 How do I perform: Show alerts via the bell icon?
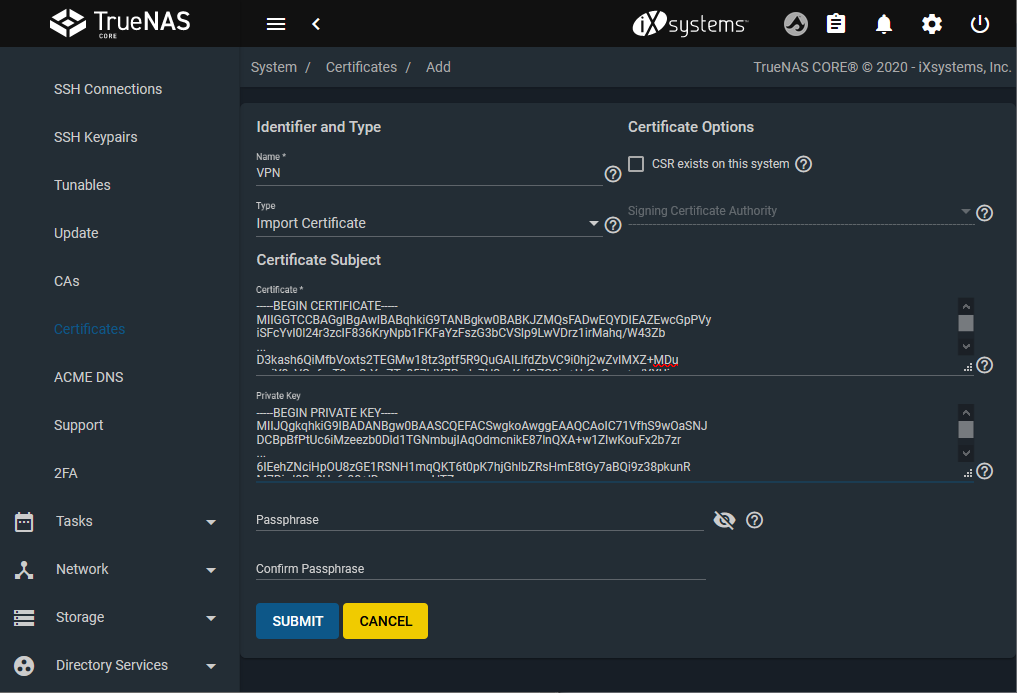click(x=884, y=24)
